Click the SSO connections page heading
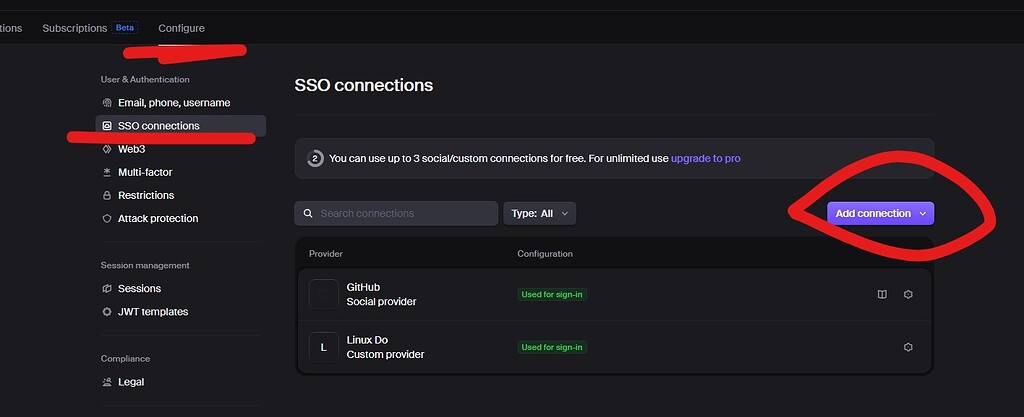The width and height of the screenshot is (1024, 417). point(364,85)
